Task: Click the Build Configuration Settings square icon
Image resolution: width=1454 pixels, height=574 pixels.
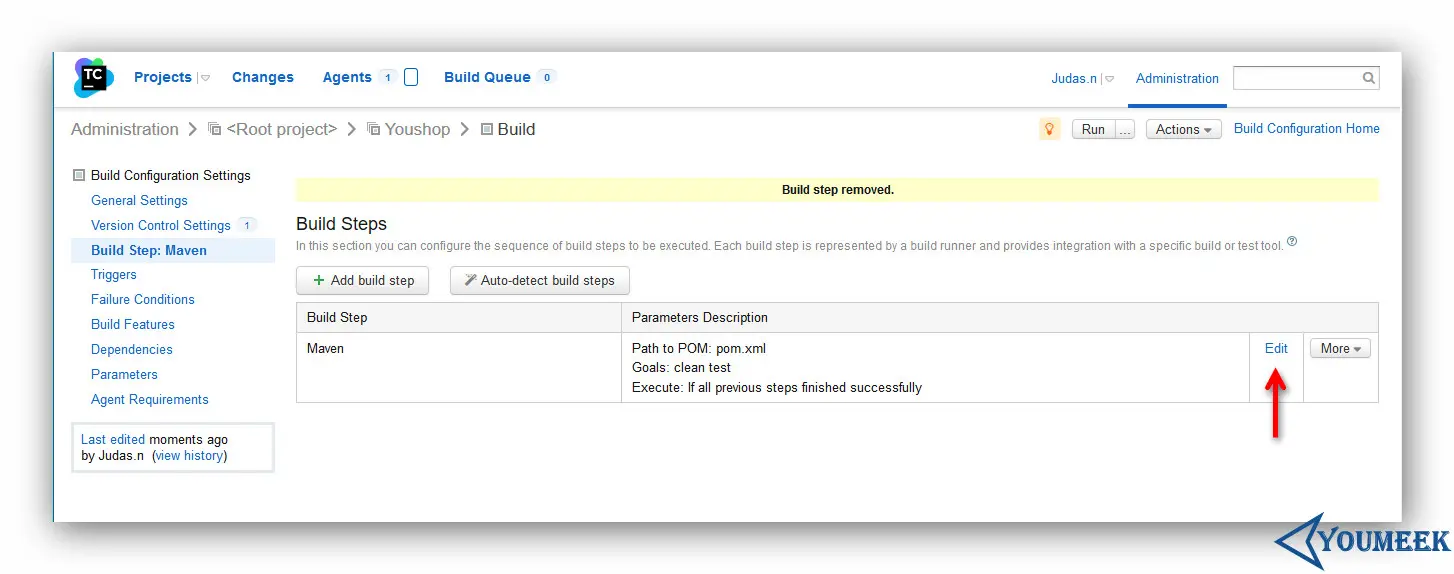Action: click(x=79, y=176)
